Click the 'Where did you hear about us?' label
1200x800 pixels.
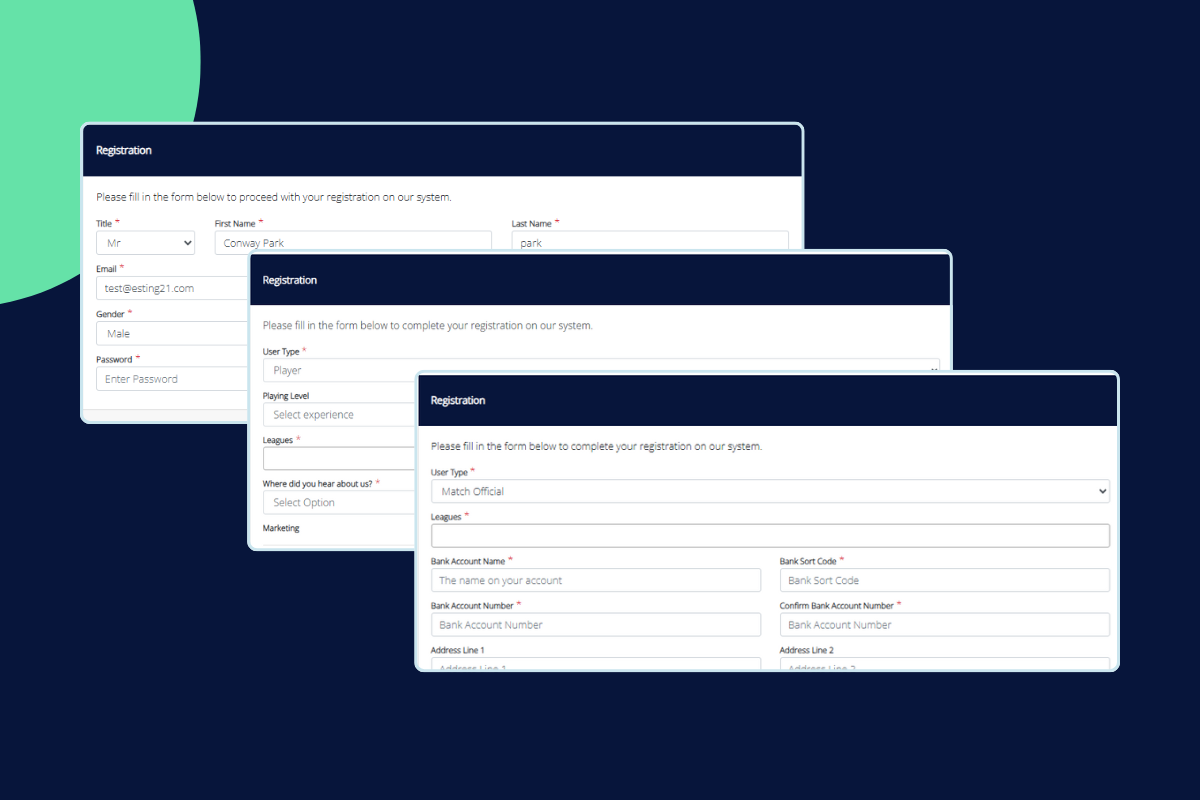click(x=317, y=484)
